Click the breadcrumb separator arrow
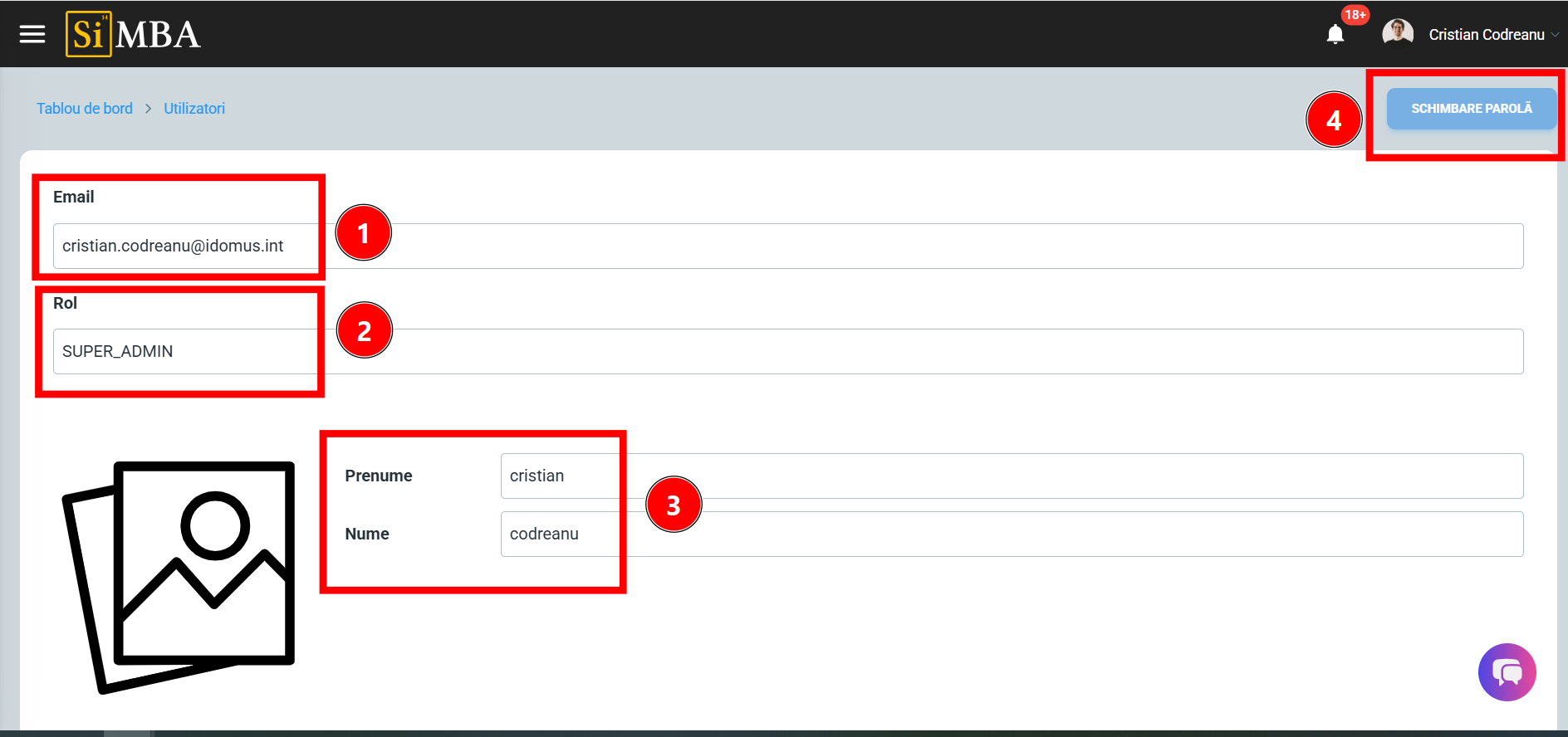Screen dimensions: 1568x737 [x=148, y=109]
